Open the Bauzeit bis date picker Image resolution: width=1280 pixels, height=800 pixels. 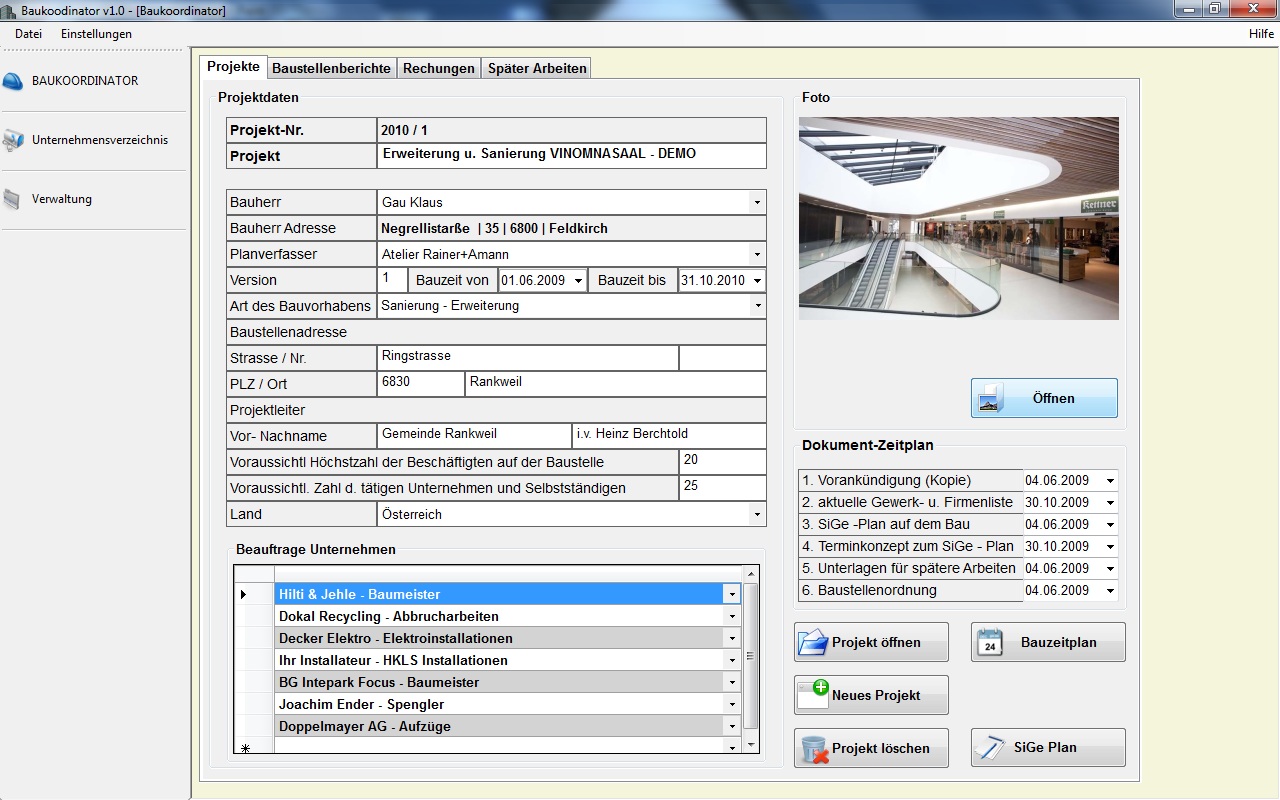click(x=757, y=281)
